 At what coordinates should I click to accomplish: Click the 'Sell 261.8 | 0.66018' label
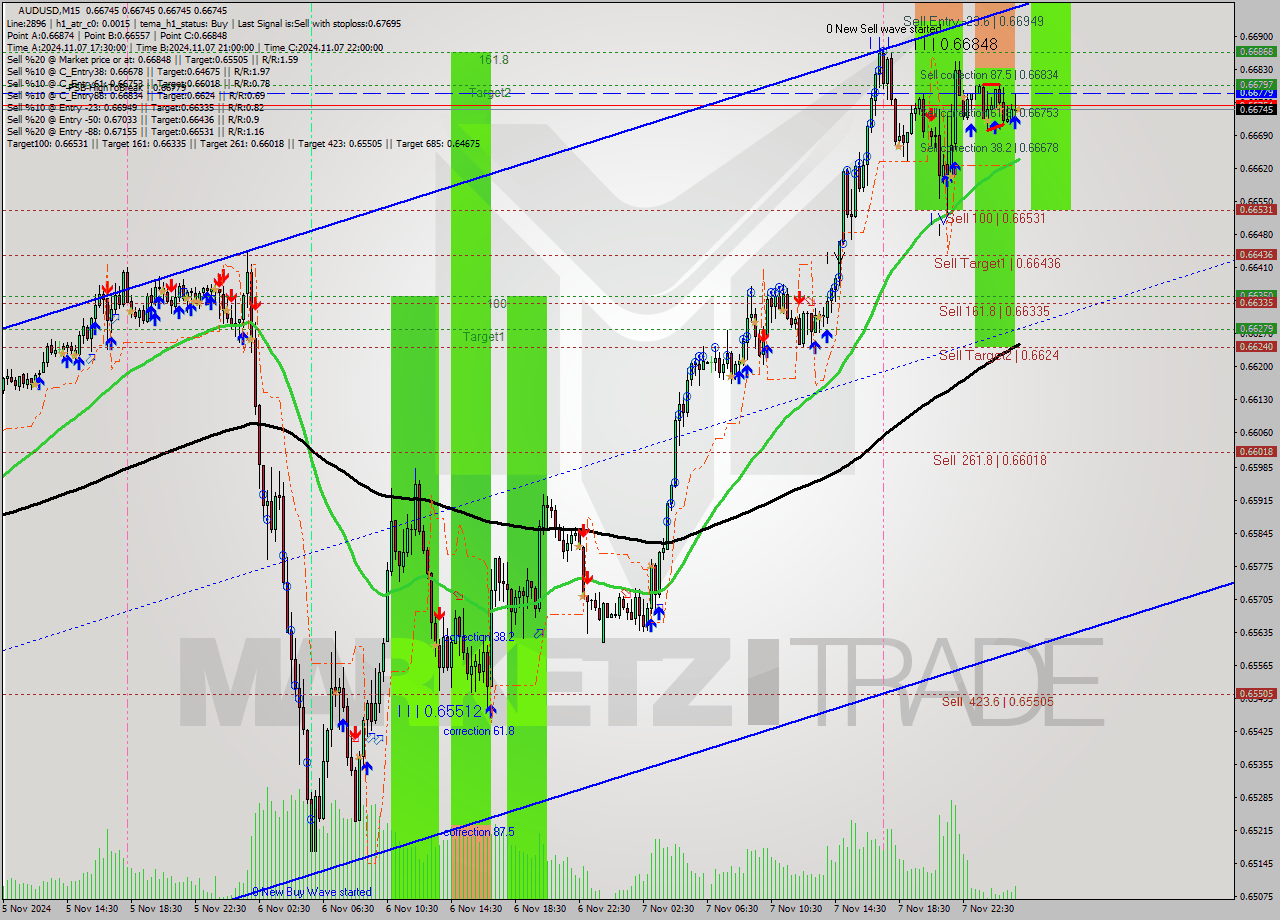(990, 460)
